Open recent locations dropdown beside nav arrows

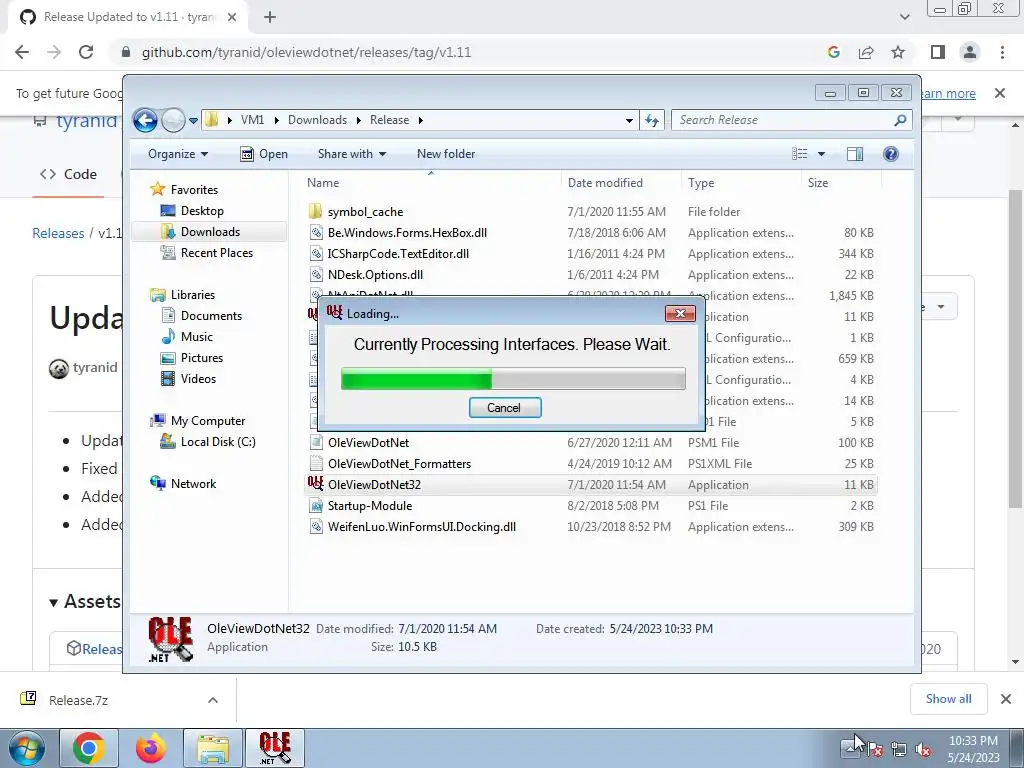[193, 121]
